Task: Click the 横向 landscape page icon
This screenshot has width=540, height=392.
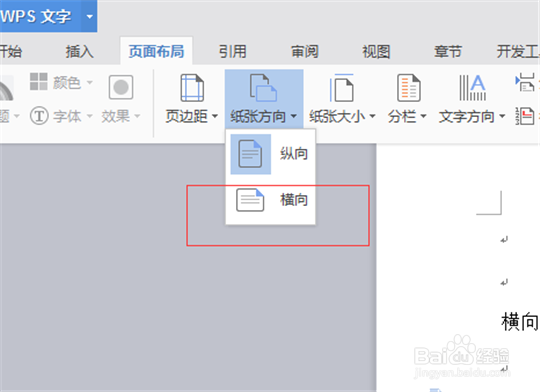Action: click(x=250, y=200)
